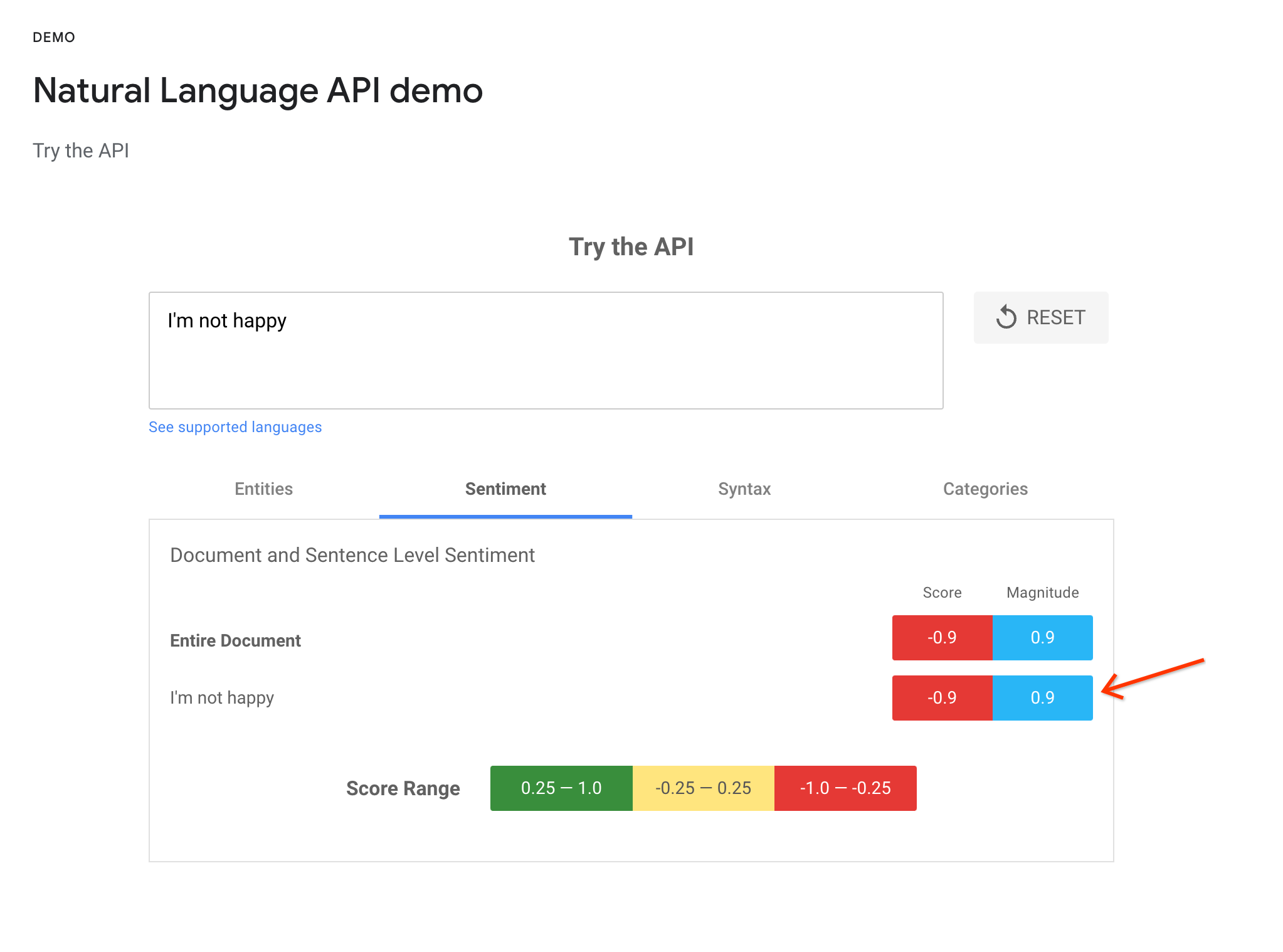The width and height of the screenshot is (1283, 952).
Task: Click the red -1.0 — -0.25 range swatch
Action: 845,788
